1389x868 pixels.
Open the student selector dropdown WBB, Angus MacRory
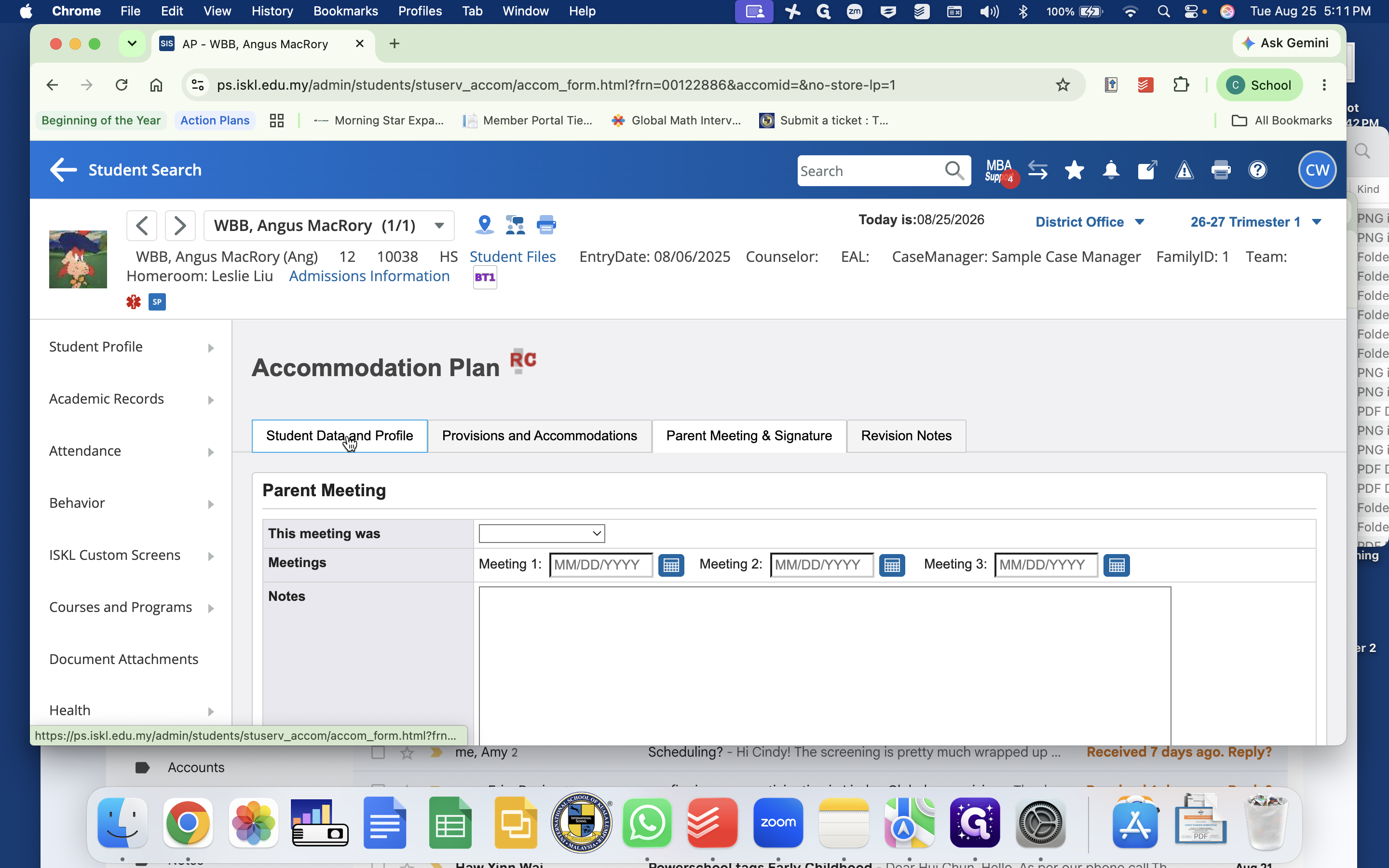[x=329, y=226]
